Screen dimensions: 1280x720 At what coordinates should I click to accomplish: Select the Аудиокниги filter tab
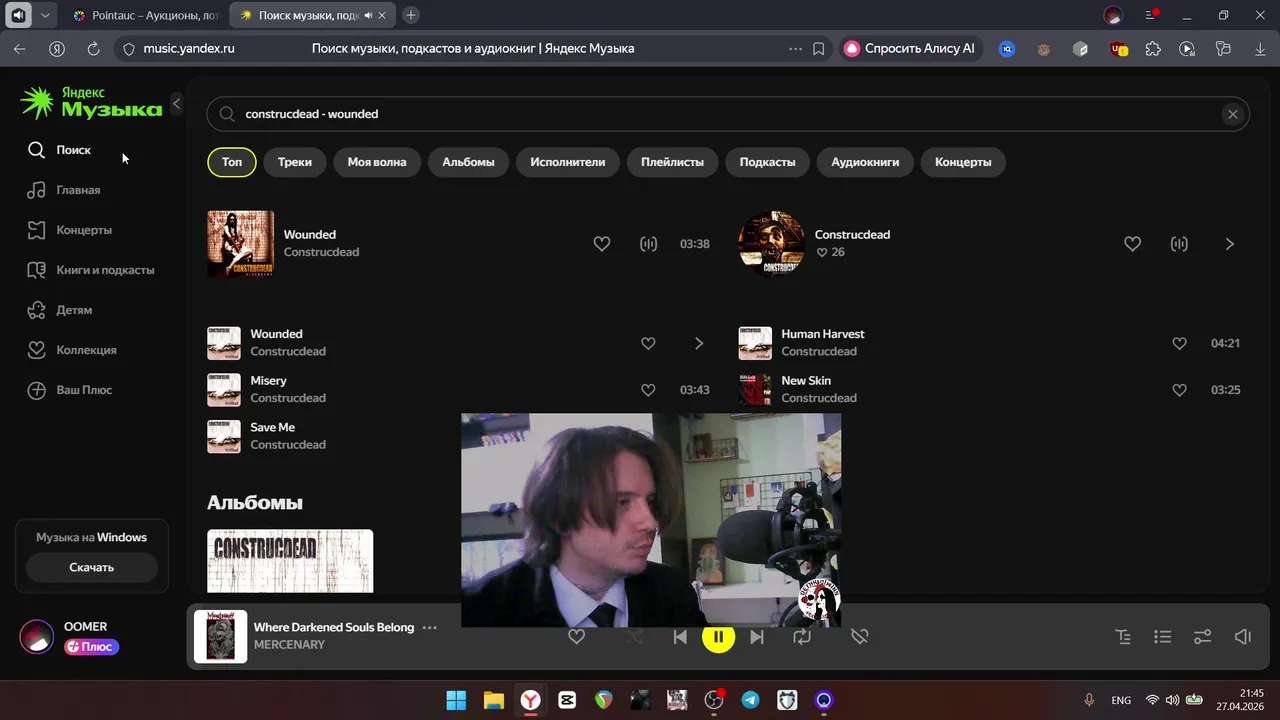tap(865, 162)
